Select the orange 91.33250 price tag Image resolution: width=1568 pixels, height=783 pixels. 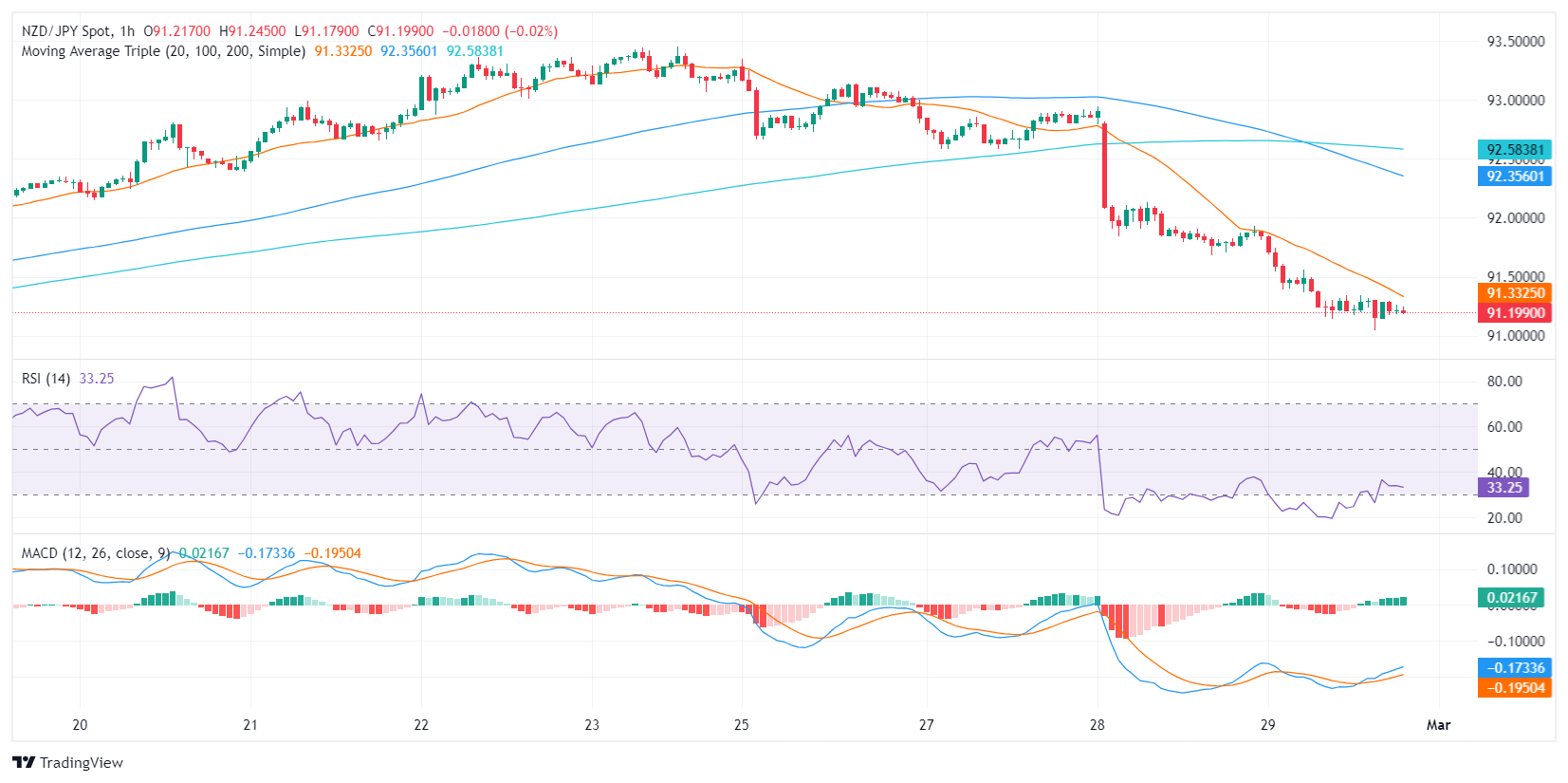point(1515,293)
